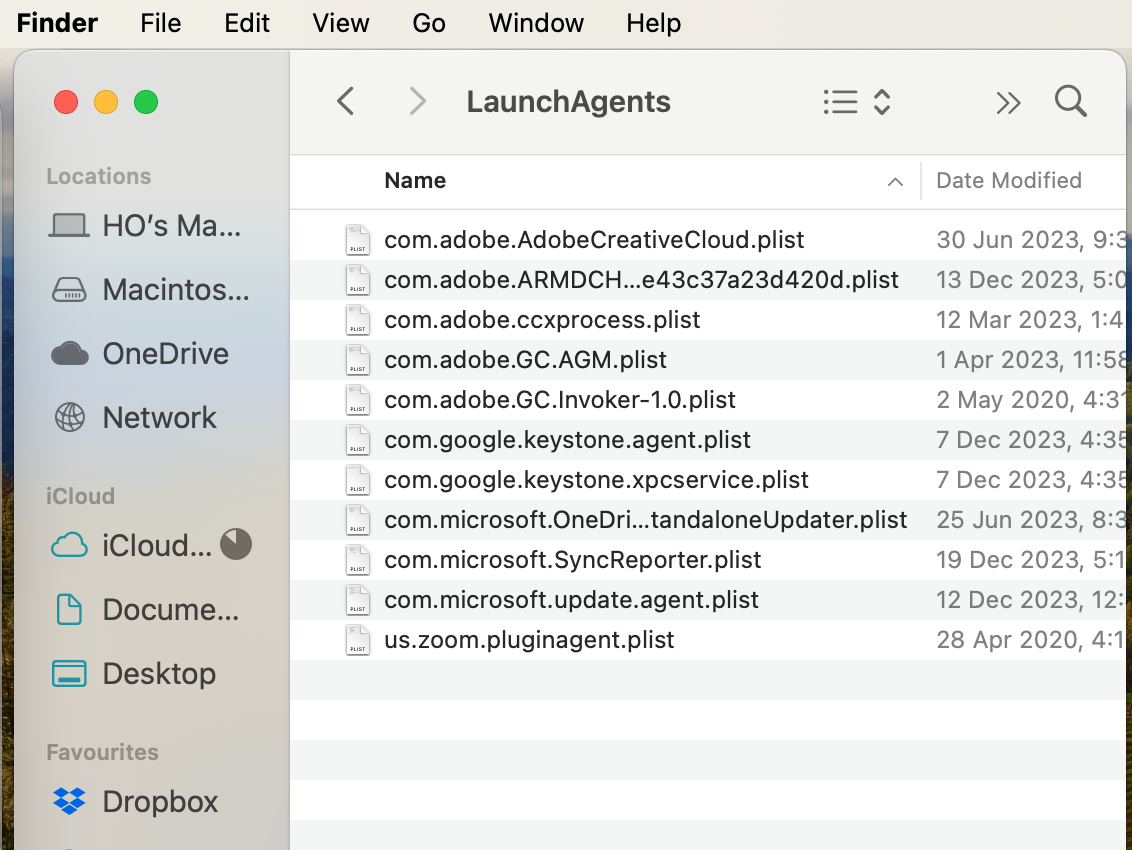The image size is (1132, 850).
Task: Show more toolbar items with double chevron
Action: pyautogui.click(x=1008, y=102)
